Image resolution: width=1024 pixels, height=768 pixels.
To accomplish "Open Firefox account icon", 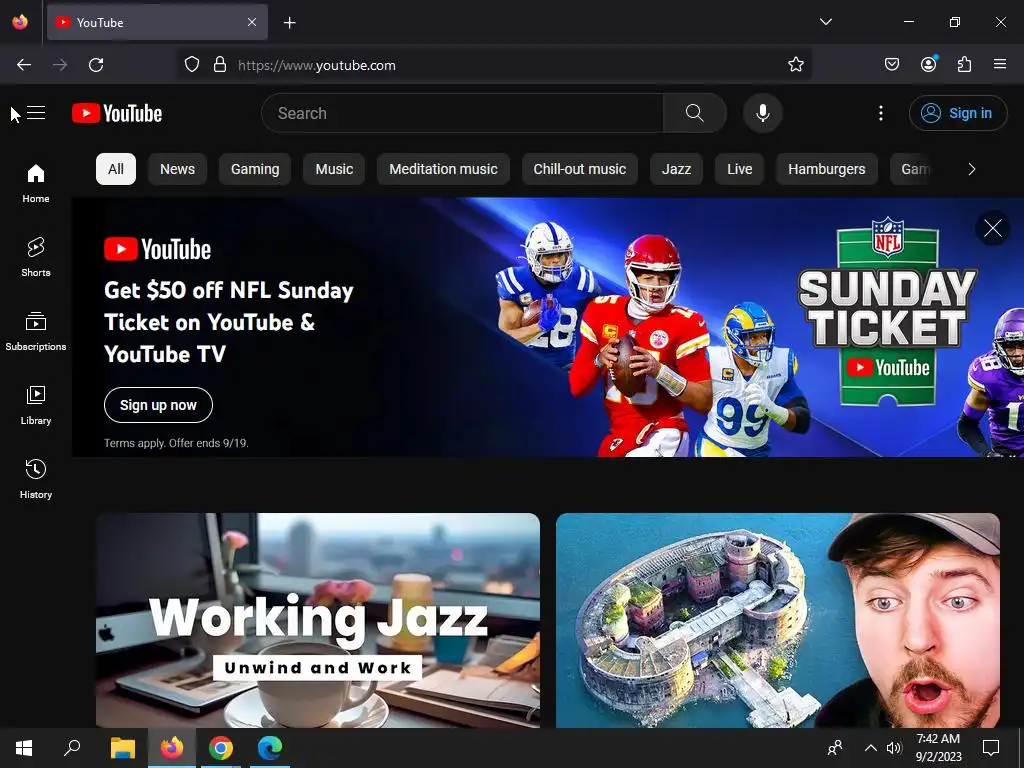I will [929, 64].
